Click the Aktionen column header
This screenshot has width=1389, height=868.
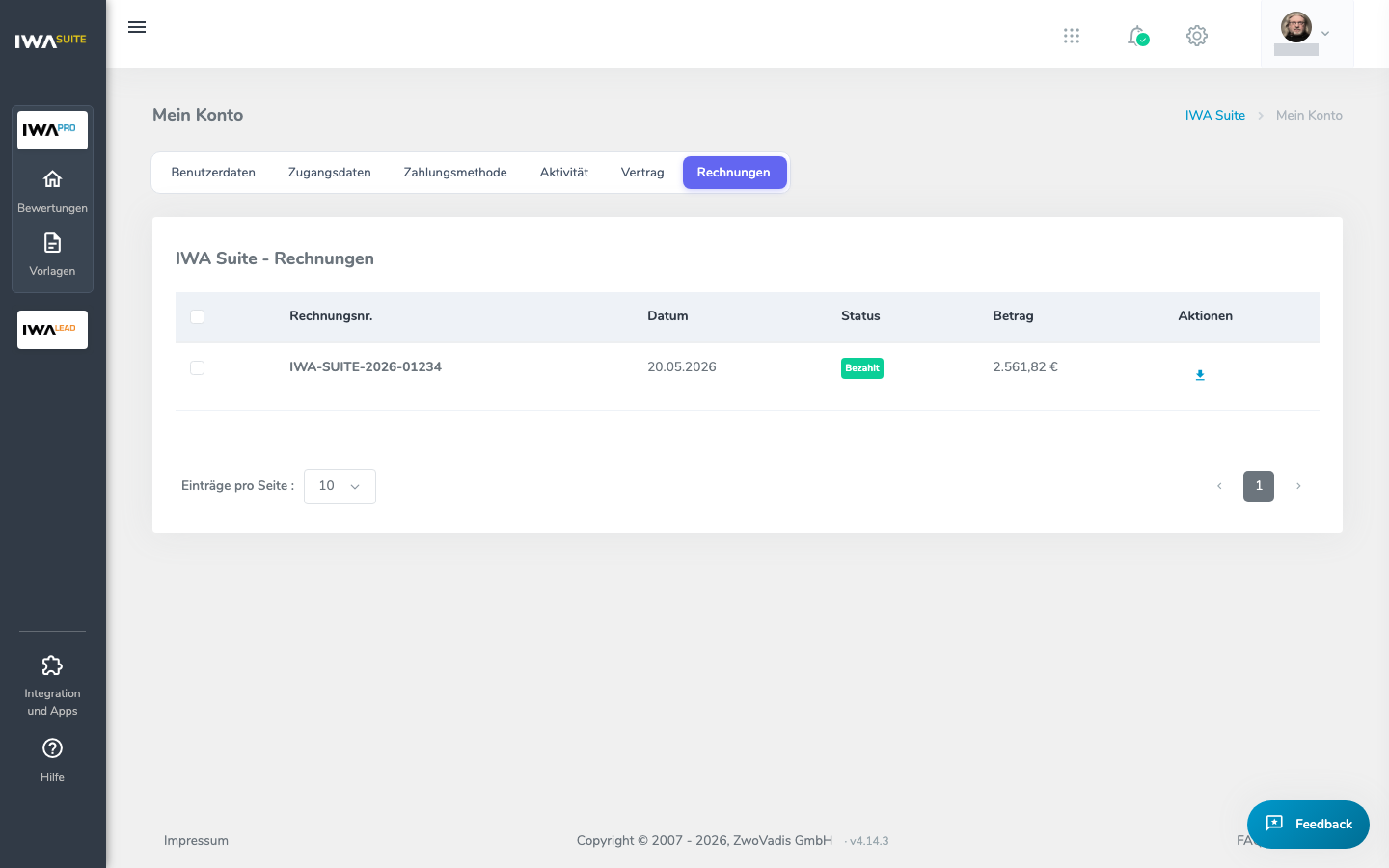[x=1205, y=316]
